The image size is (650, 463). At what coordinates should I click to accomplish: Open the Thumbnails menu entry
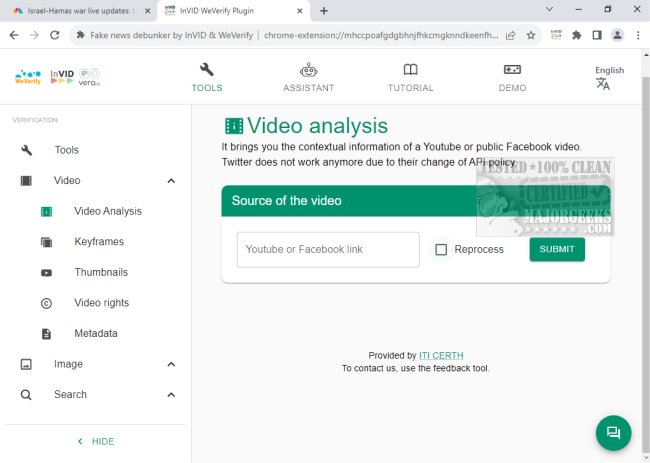pyautogui.click(x=101, y=272)
